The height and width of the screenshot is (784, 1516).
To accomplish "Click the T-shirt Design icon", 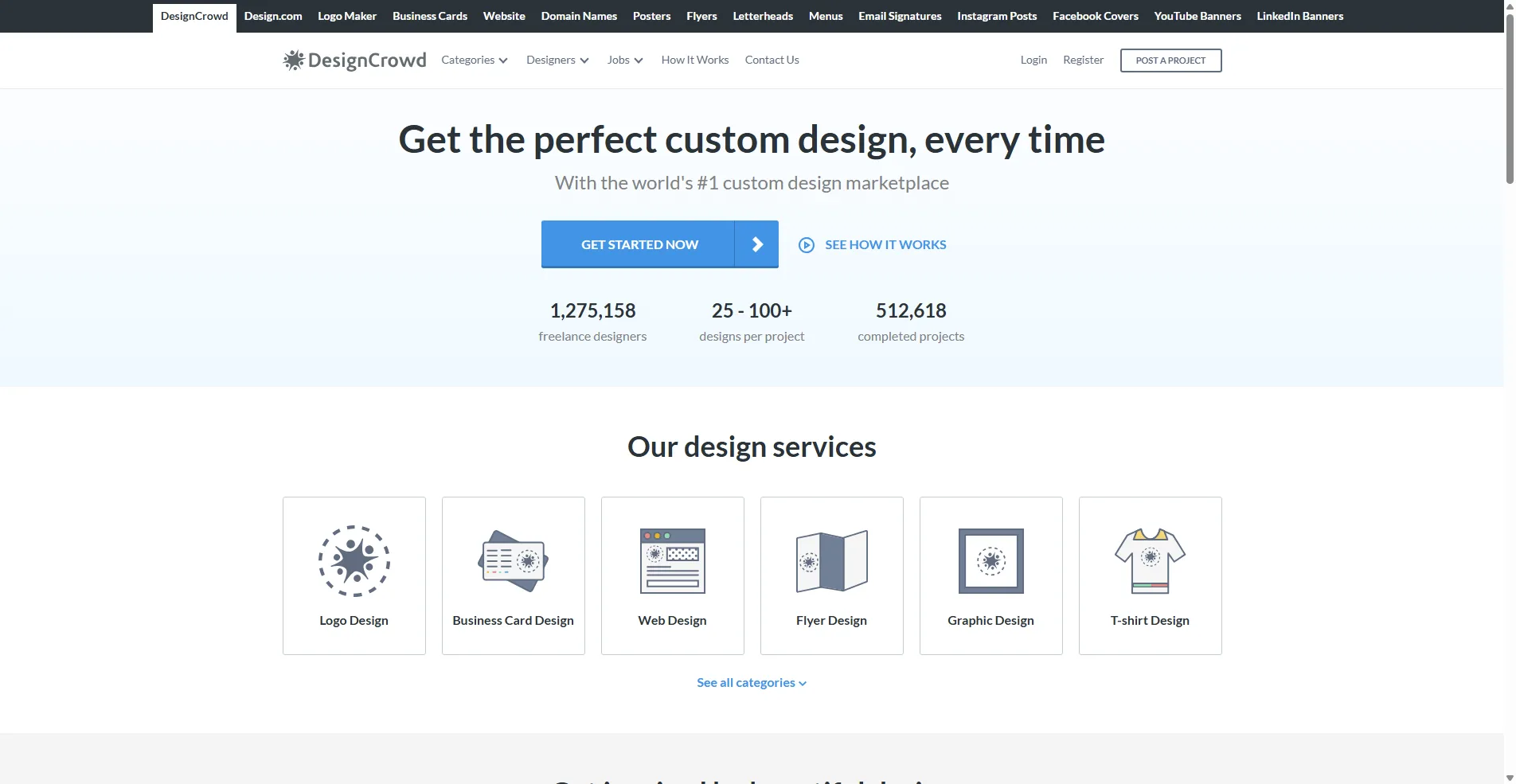I will (1151, 561).
